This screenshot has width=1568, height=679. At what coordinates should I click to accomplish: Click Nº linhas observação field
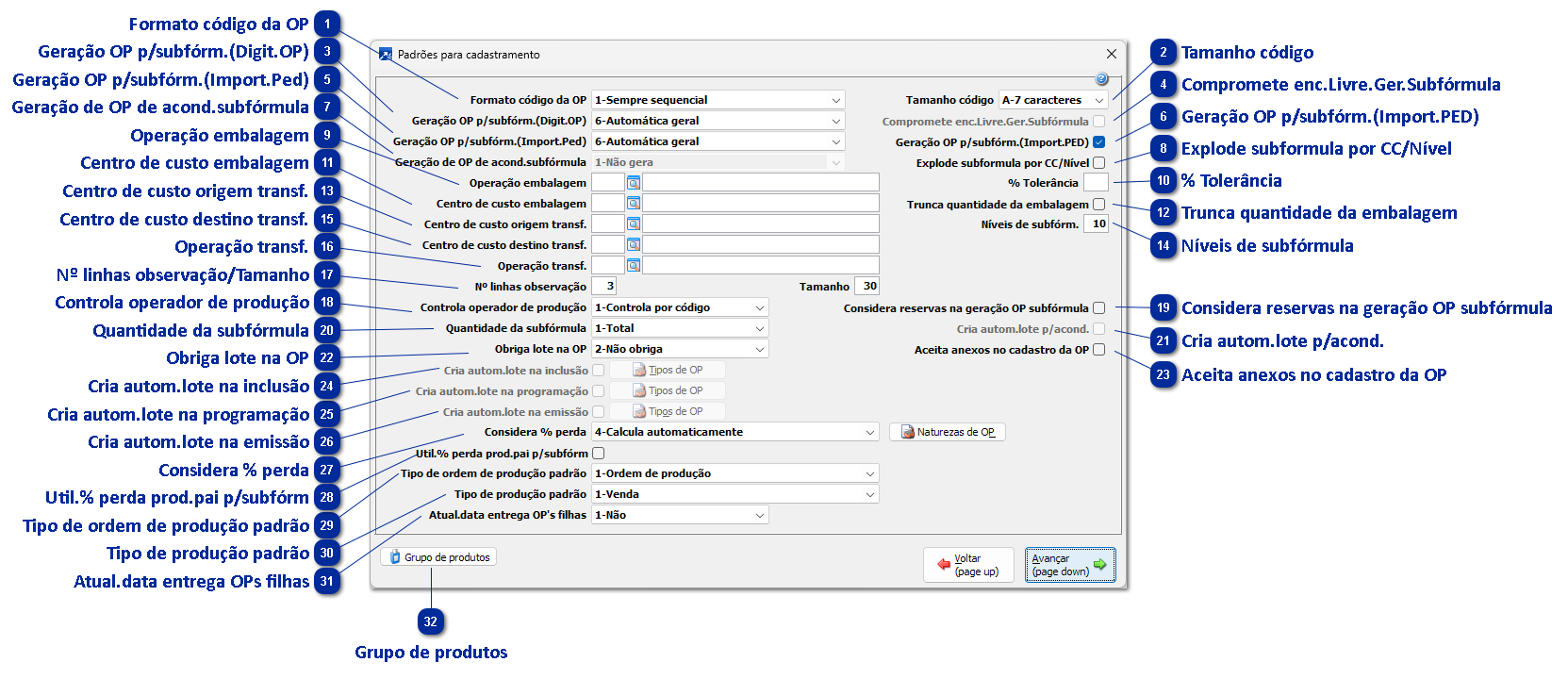[x=604, y=287]
